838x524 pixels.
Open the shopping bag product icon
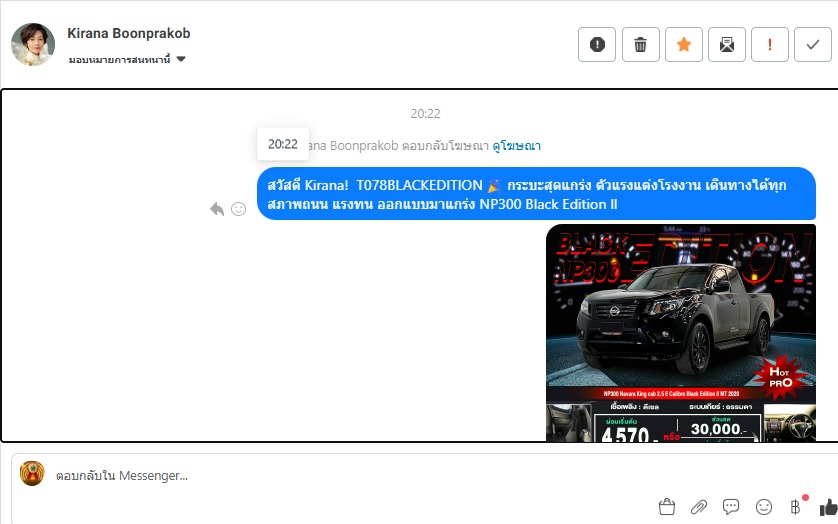pos(666,506)
